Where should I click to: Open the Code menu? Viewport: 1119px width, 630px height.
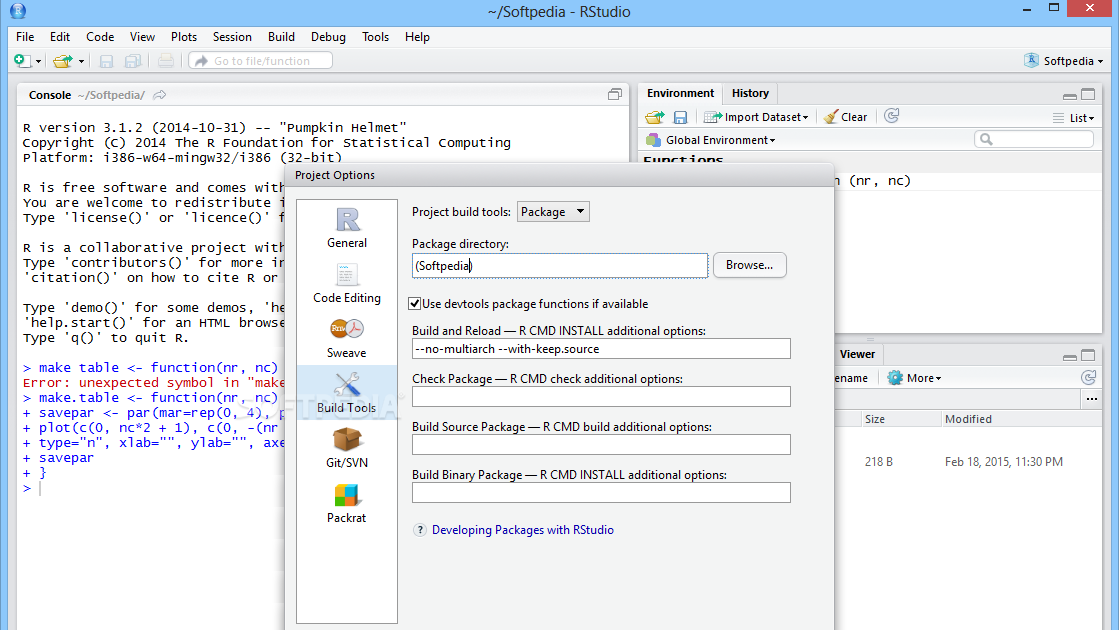[100, 36]
